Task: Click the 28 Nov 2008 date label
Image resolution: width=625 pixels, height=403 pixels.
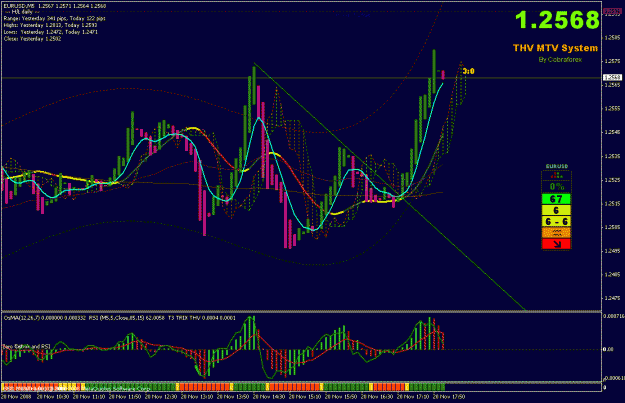Action: coord(16,397)
